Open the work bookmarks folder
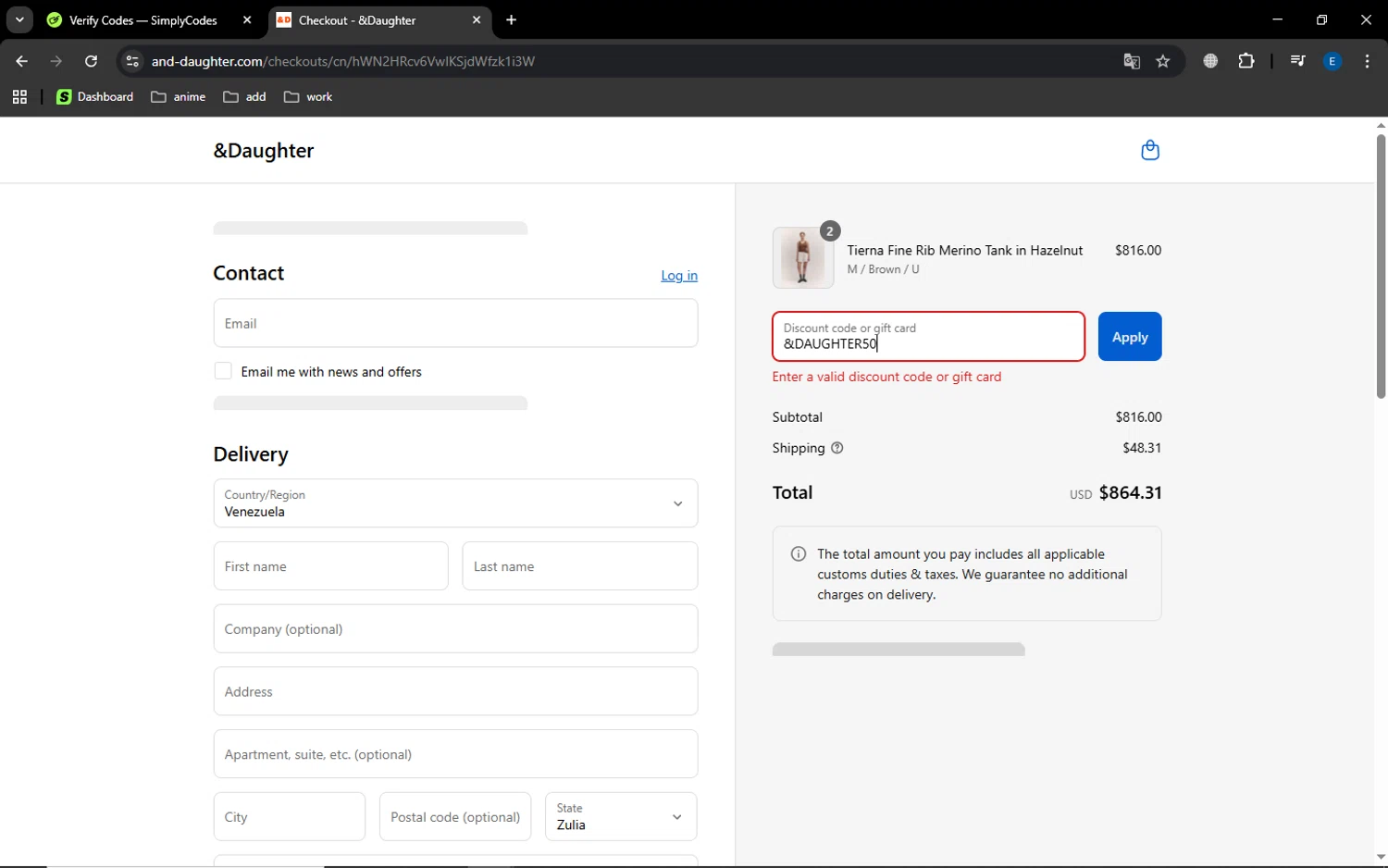This screenshot has height=868, width=1388. (x=309, y=96)
